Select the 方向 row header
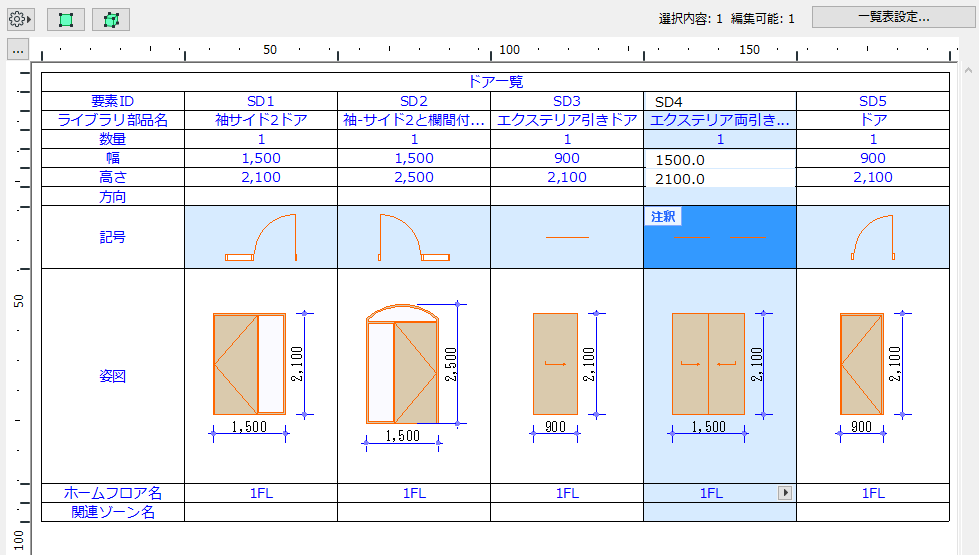Image resolution: width=979 pixels, height=555 pixels. tap(112, 197)
